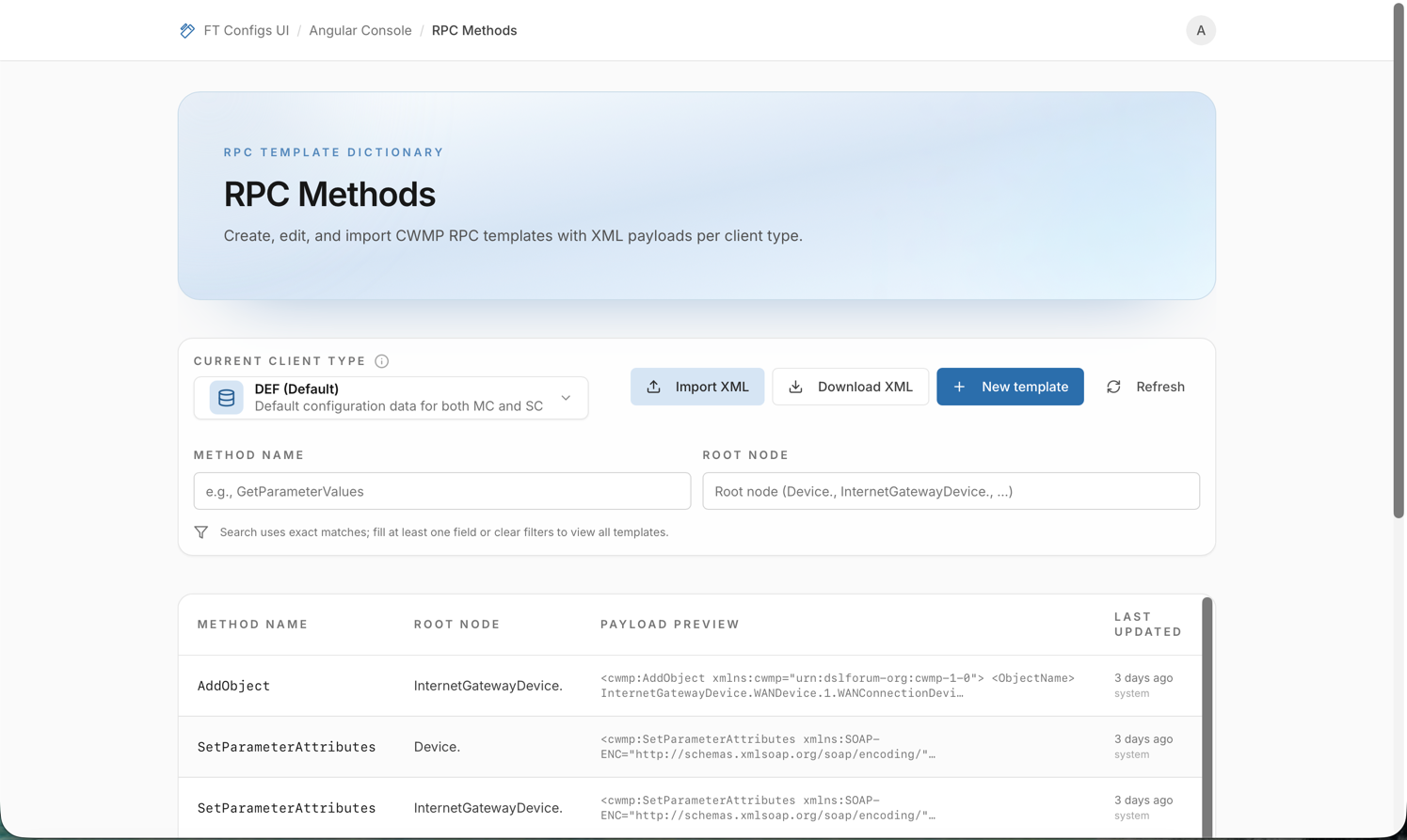Go to Angular Console breadcrumb
The width and height of the screenshot is (1407, 840).
pyautogui.click(x=360, y=30)
